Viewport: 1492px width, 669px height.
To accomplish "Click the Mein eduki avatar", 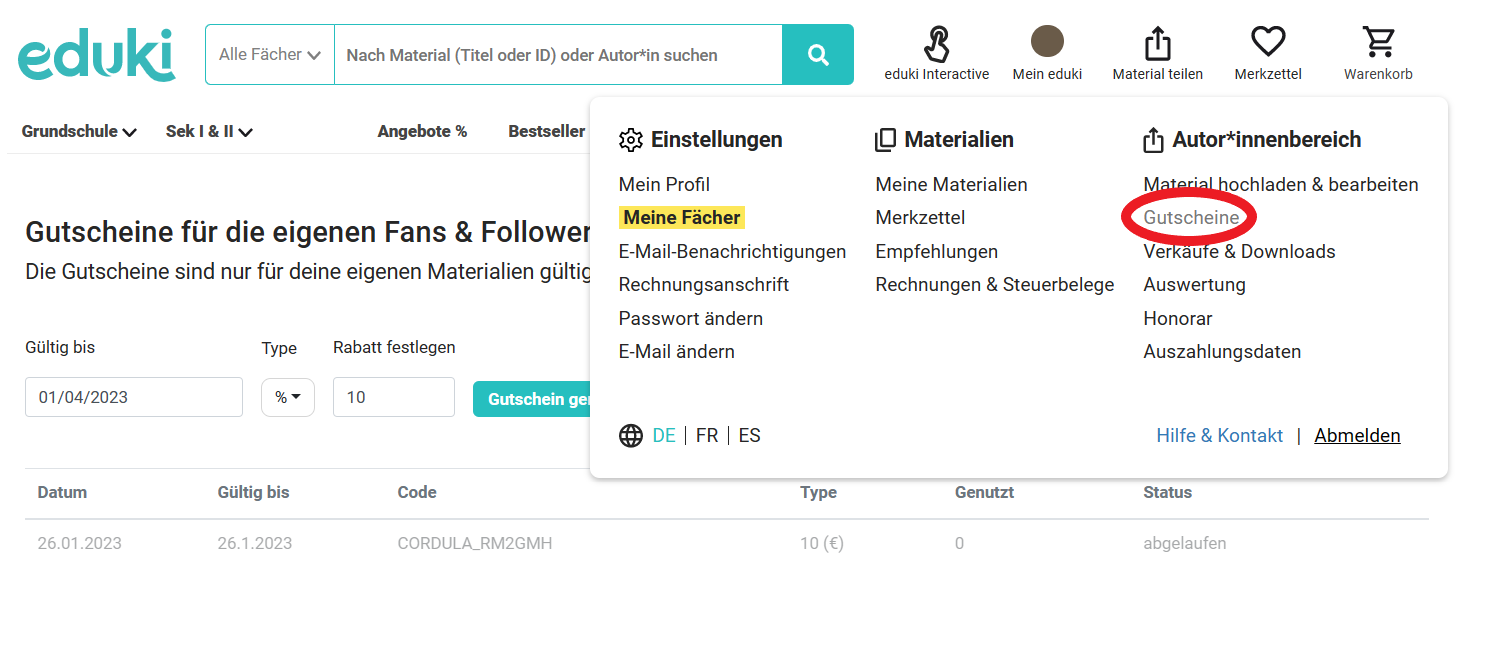I will (x=1046, y=42).
